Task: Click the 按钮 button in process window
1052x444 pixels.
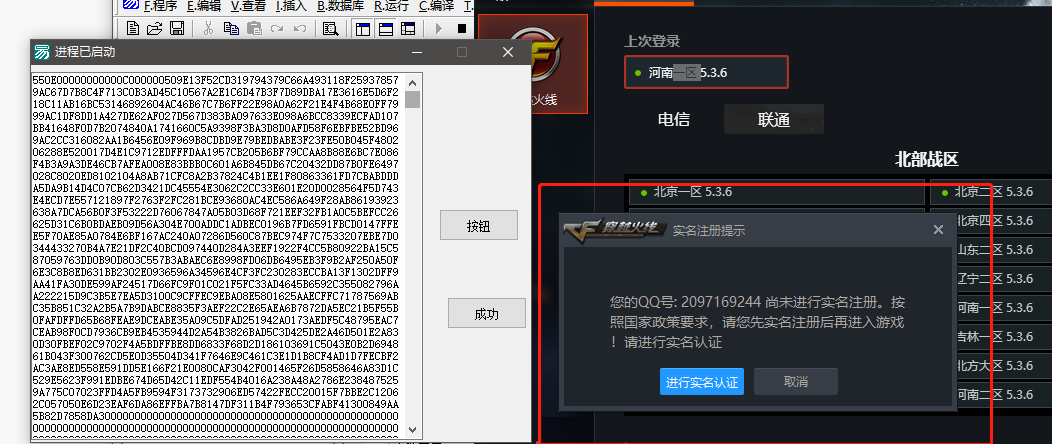Action: [x=478, y=225]
